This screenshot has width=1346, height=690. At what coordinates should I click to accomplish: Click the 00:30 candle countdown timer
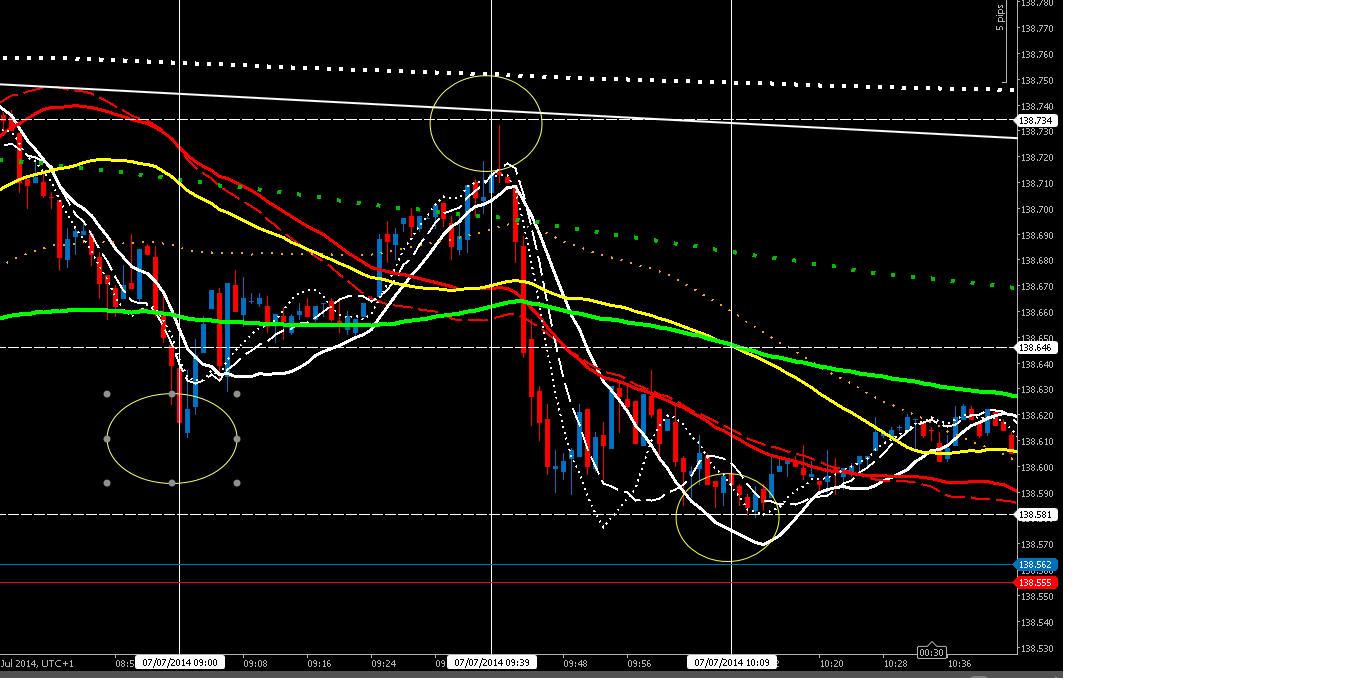tap(931, 652)
